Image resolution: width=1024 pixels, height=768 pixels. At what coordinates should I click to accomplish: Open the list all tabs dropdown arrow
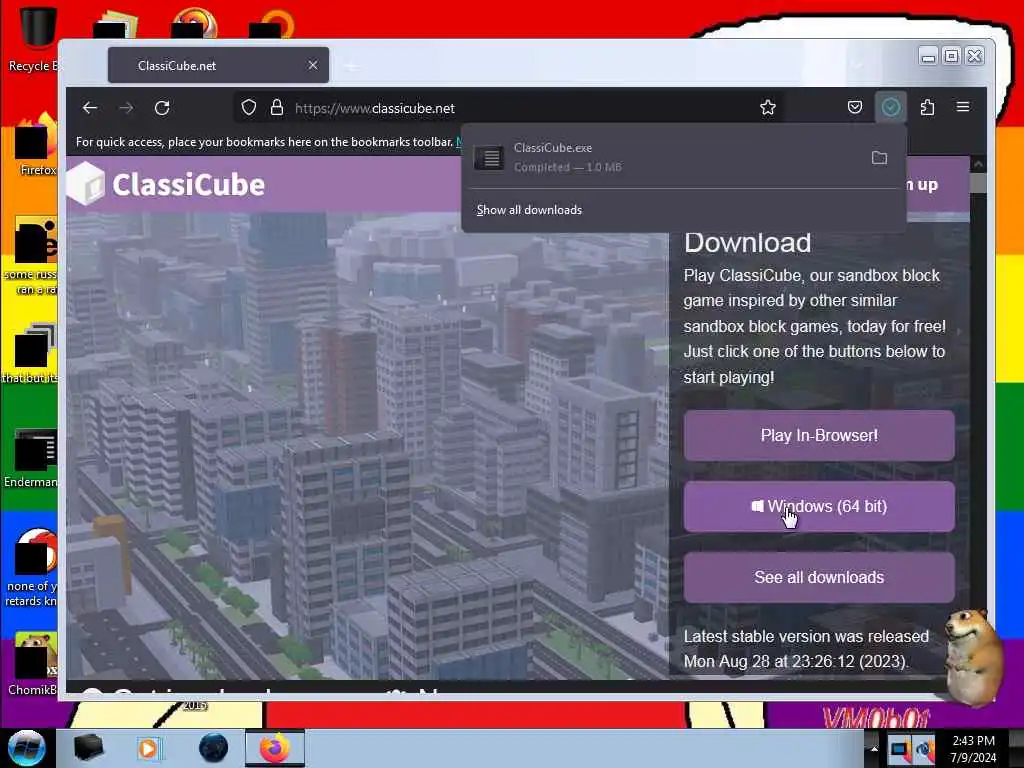pyautogui.click(x=857, y=65)
